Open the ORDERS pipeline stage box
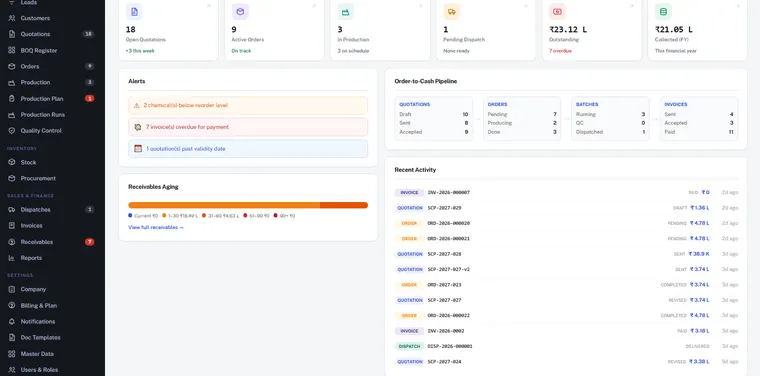This screenshot has height=376, width=760. pyautogui.click(x=522, y=119)
